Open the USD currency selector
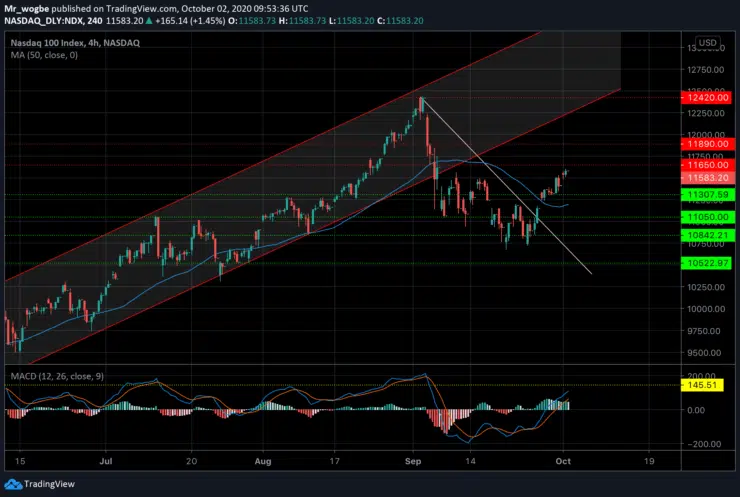Image resolution: width=740 pixels, height=497 pixels. tap(706, 42)
